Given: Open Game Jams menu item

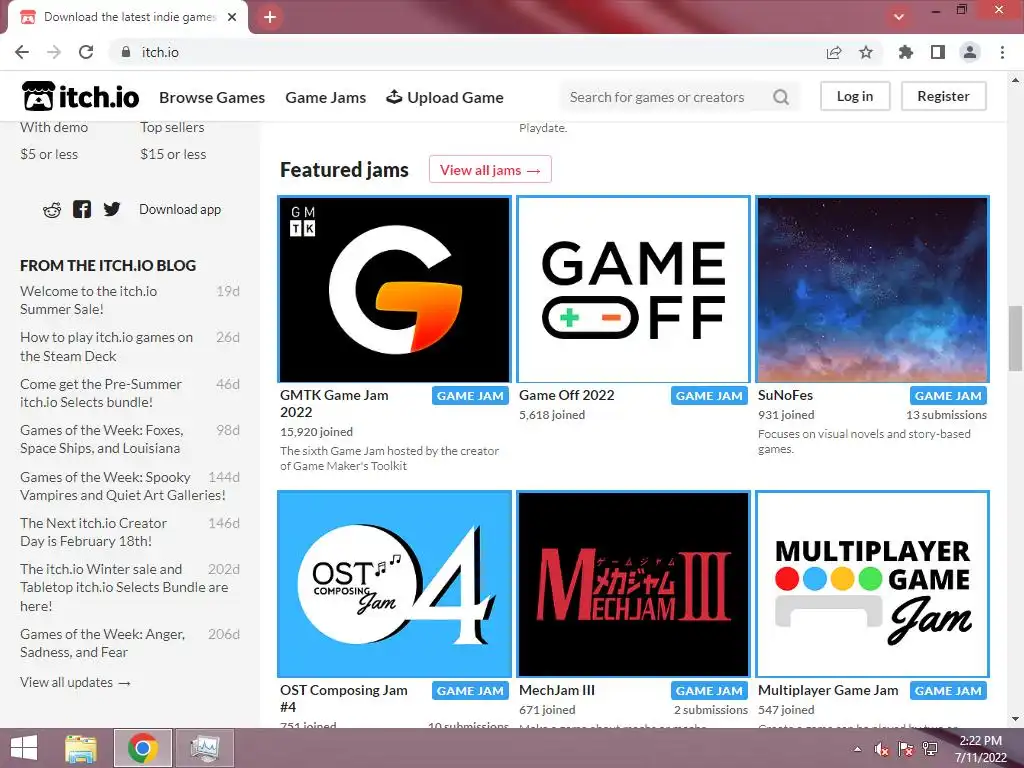Looking at the screenshot, I should (326, 97).
